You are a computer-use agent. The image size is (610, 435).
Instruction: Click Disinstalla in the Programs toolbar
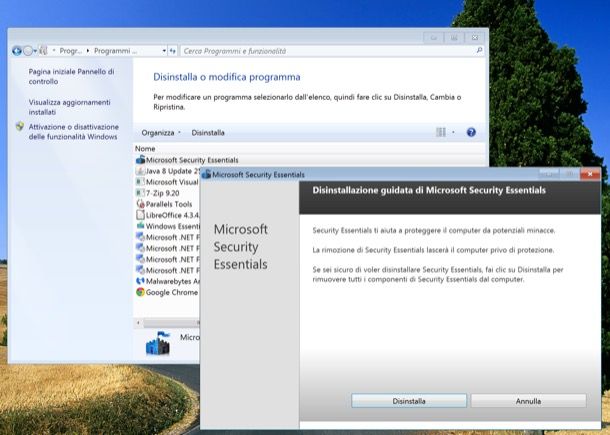click(x=208, y=133)
